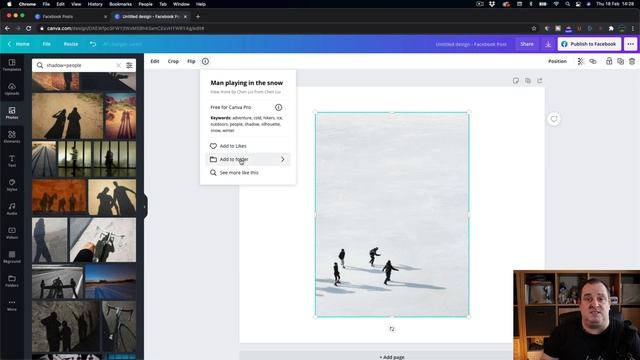Open the Videos panel in the sidebar
Screen dimensions: 640x360
12,233
